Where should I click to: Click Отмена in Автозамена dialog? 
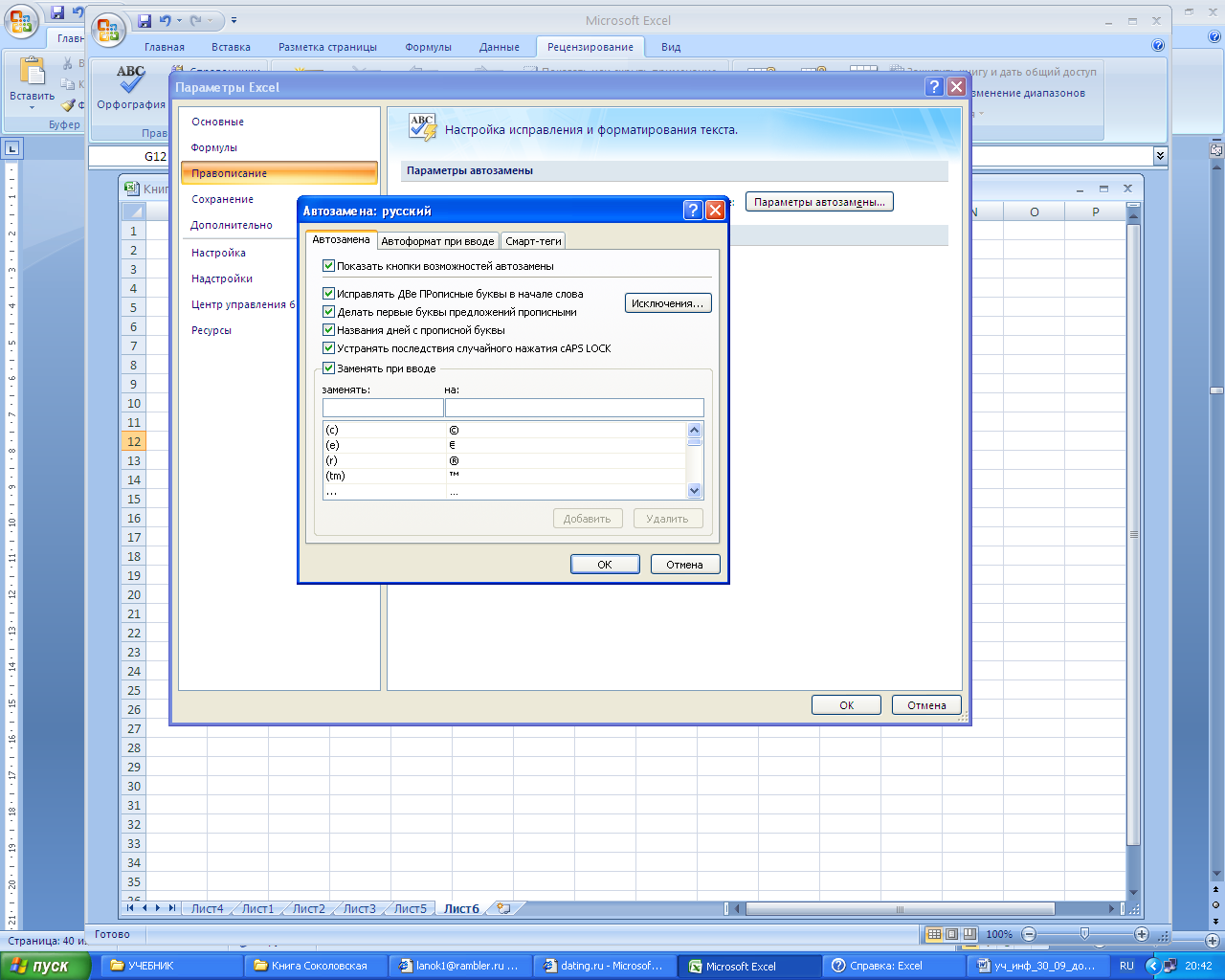[x=685, y=565]
